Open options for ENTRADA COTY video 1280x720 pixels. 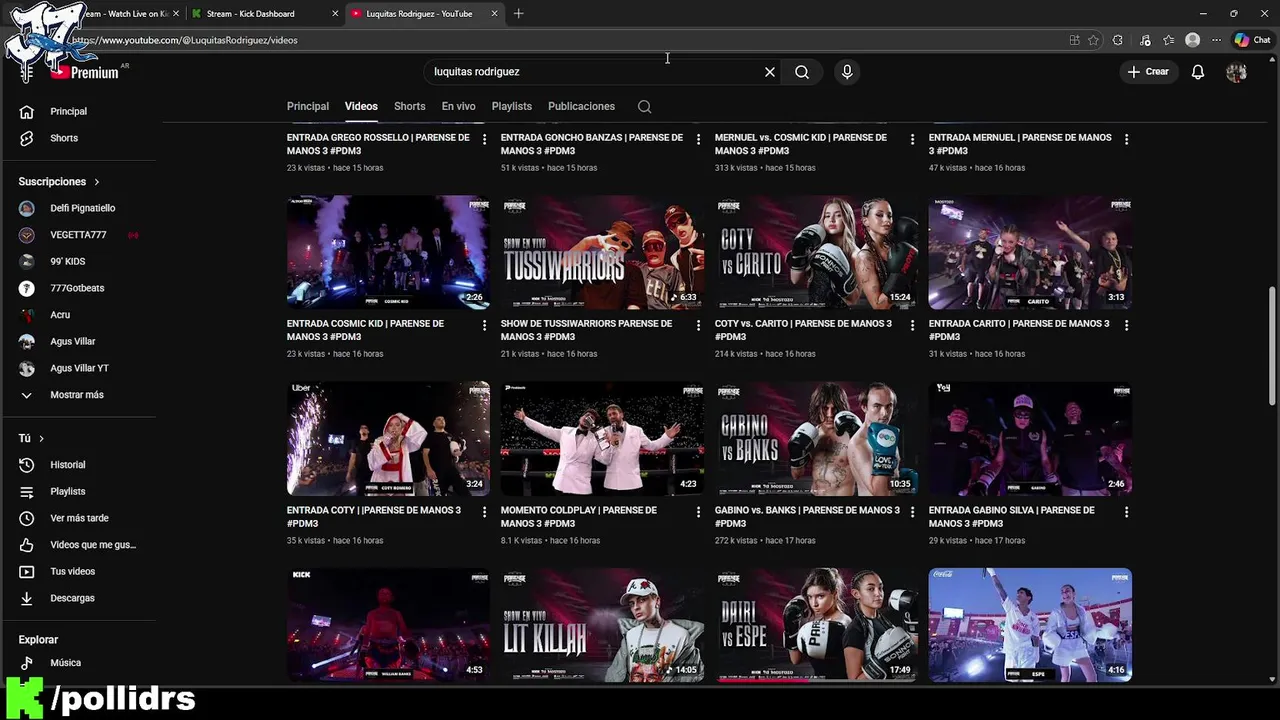(484, 511)
